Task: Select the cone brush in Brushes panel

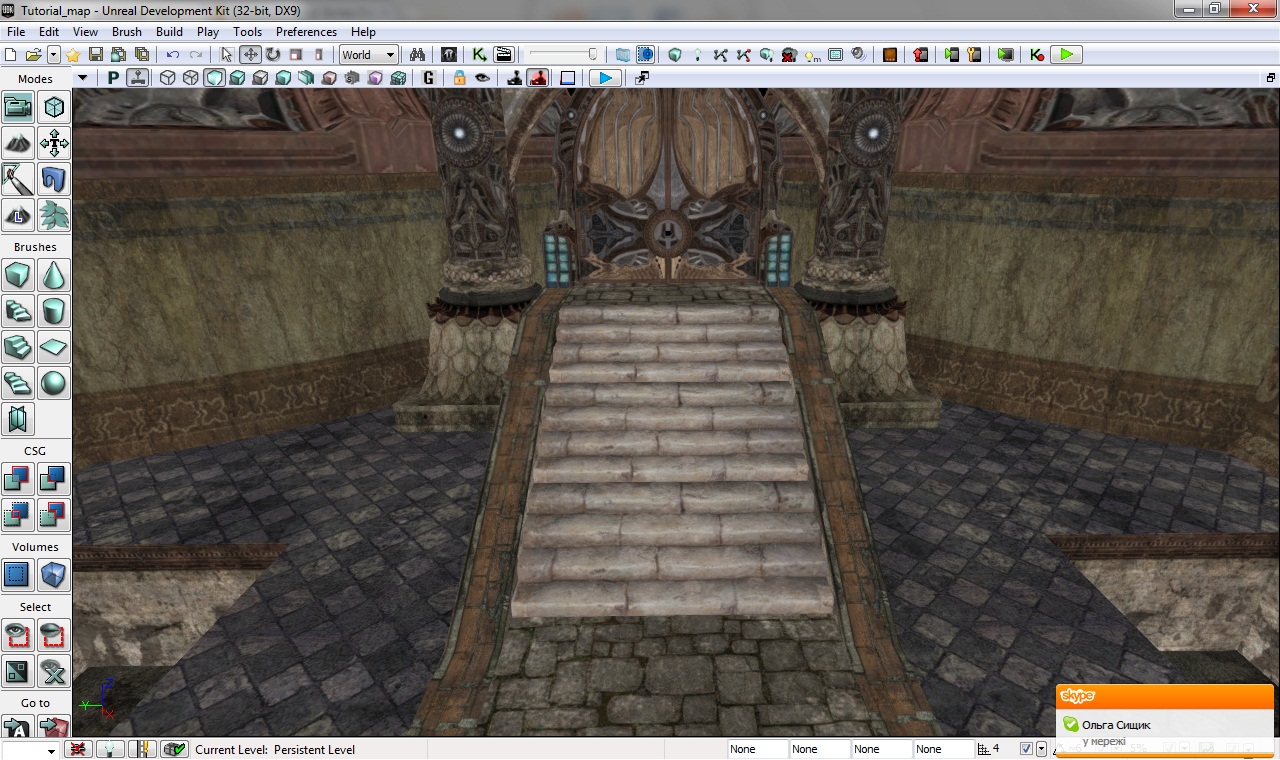Action: [x=54, y=275]
